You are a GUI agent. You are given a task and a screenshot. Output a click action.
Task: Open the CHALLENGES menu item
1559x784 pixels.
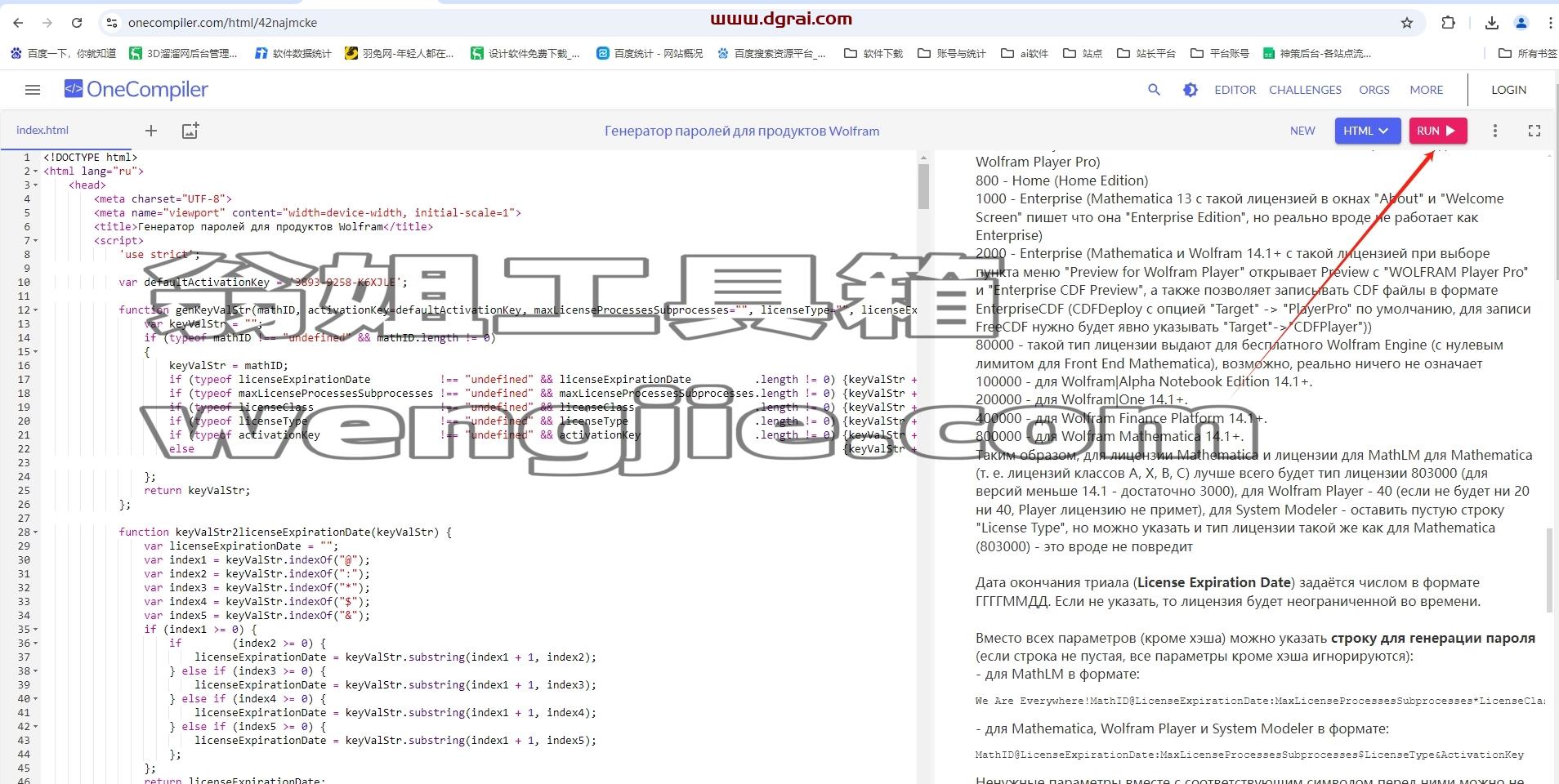click(x=1305, y=90)
